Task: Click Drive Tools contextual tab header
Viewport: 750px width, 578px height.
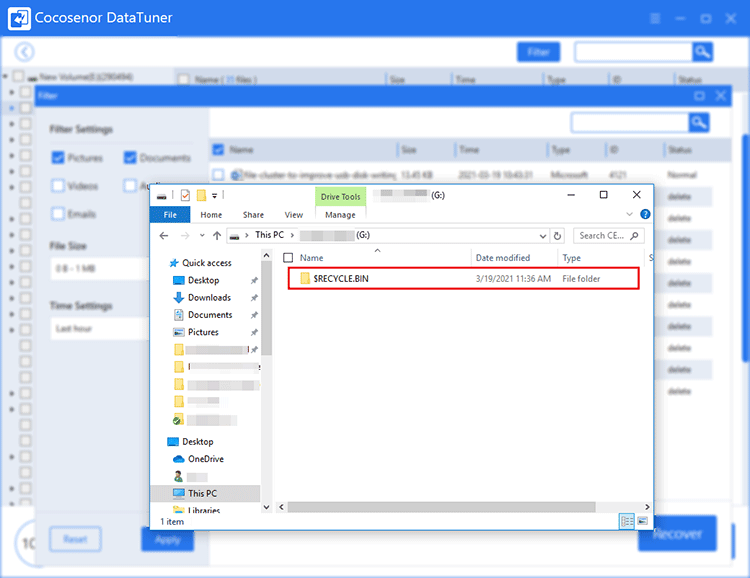Action: (x=341, y=197)
